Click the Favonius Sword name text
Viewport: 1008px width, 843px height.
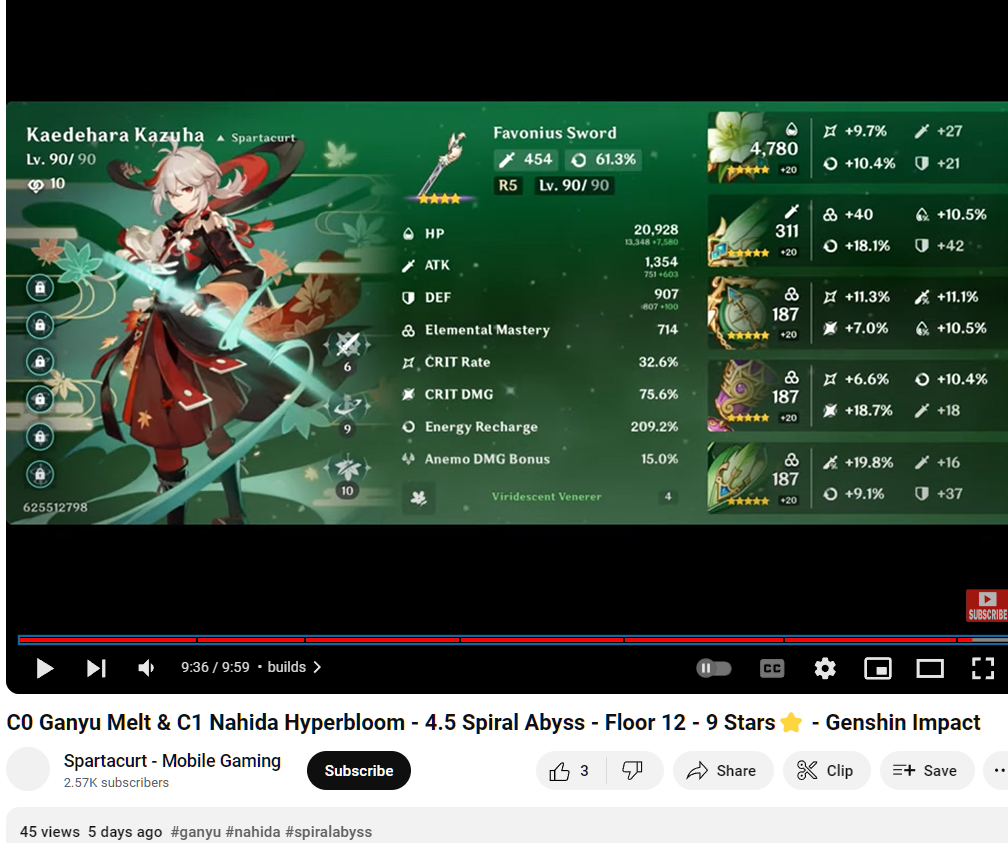click(555, 133)
